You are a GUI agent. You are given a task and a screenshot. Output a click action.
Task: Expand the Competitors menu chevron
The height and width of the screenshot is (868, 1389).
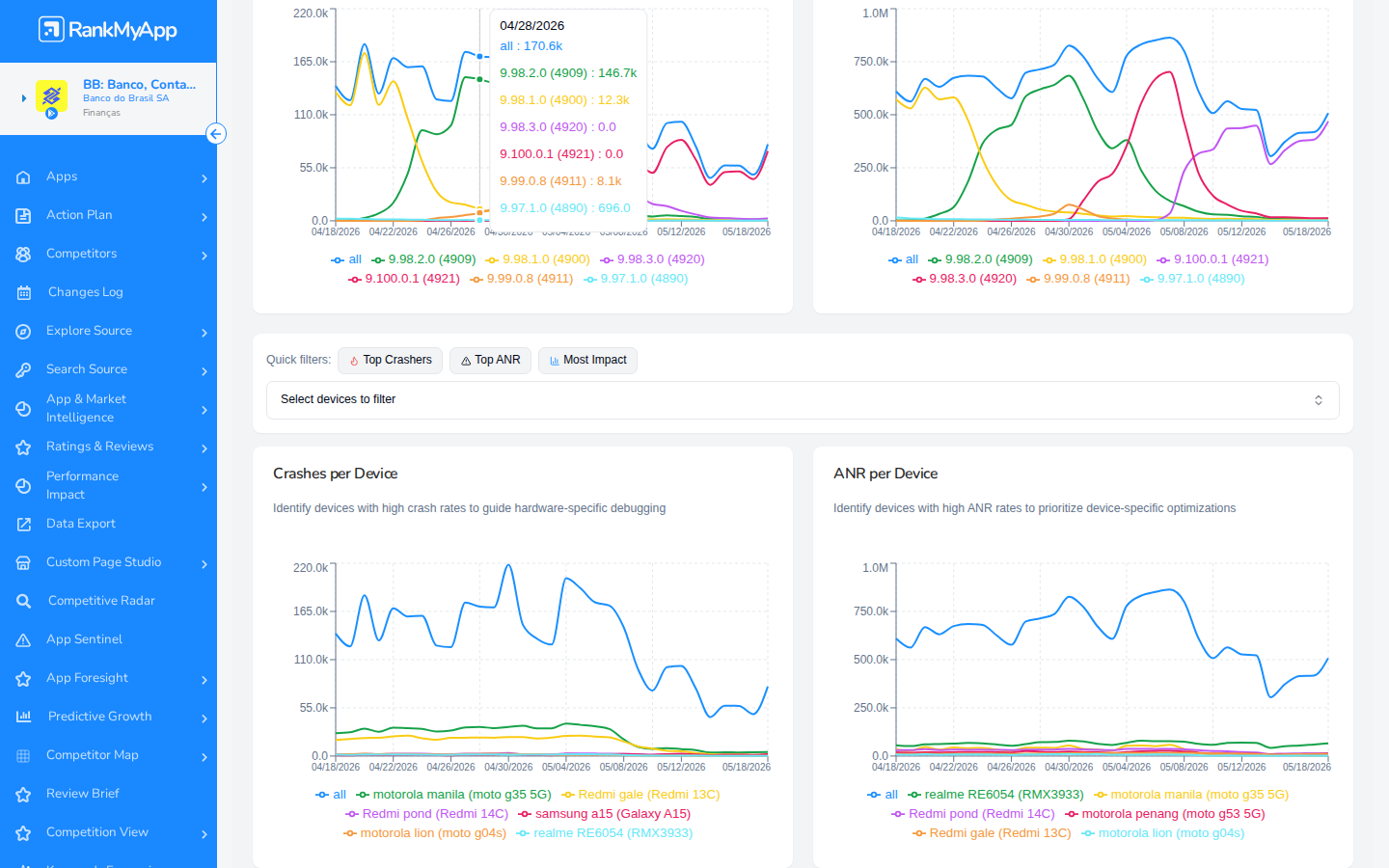point(204,256)
